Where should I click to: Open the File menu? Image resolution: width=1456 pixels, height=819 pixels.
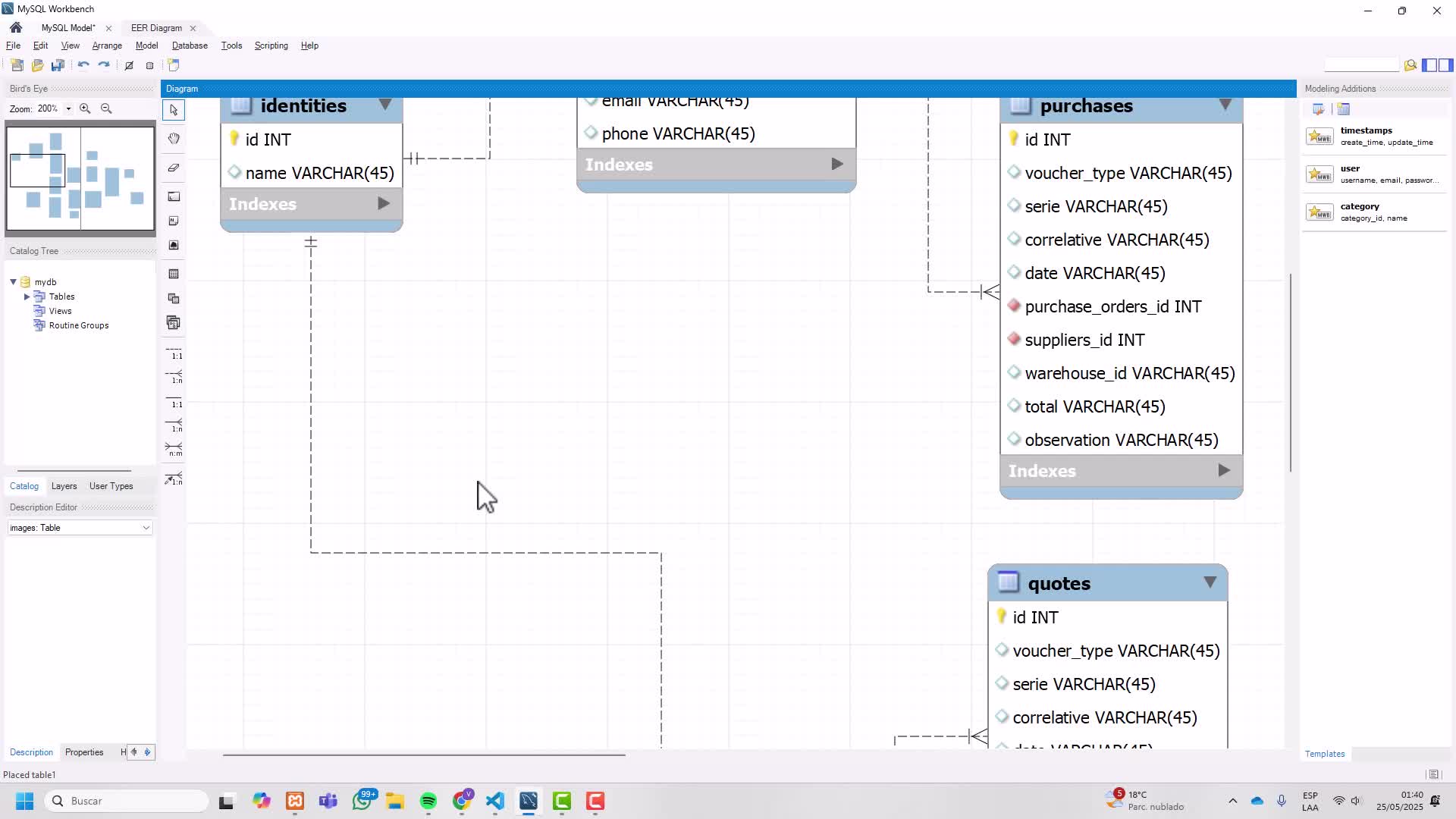click(x=13, y=45)
